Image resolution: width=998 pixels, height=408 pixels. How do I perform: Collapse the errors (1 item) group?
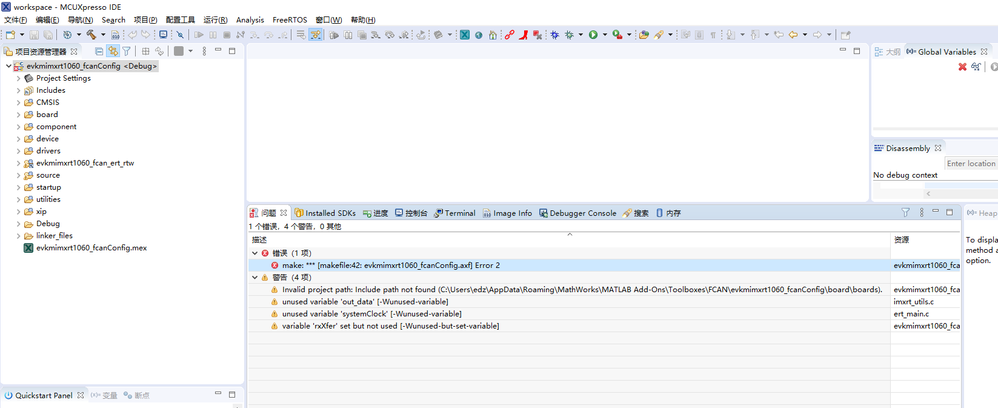click(255, 253)
